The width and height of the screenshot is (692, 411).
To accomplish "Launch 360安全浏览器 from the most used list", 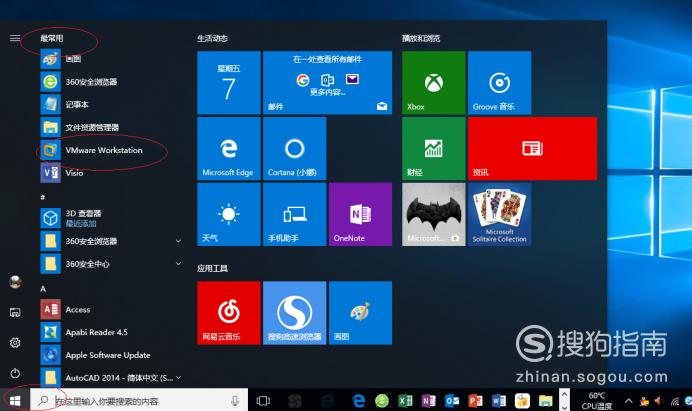I will click(x=110, y=82).
